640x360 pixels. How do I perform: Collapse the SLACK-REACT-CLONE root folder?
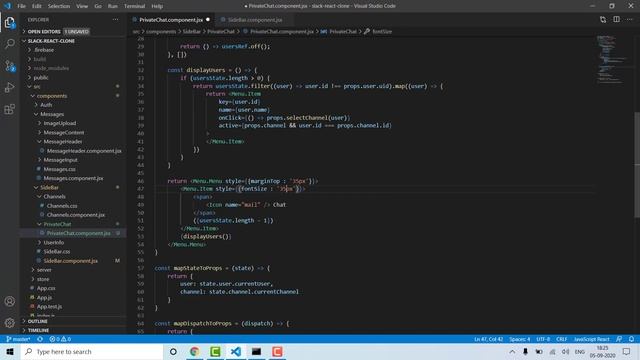tap(51, 41)
